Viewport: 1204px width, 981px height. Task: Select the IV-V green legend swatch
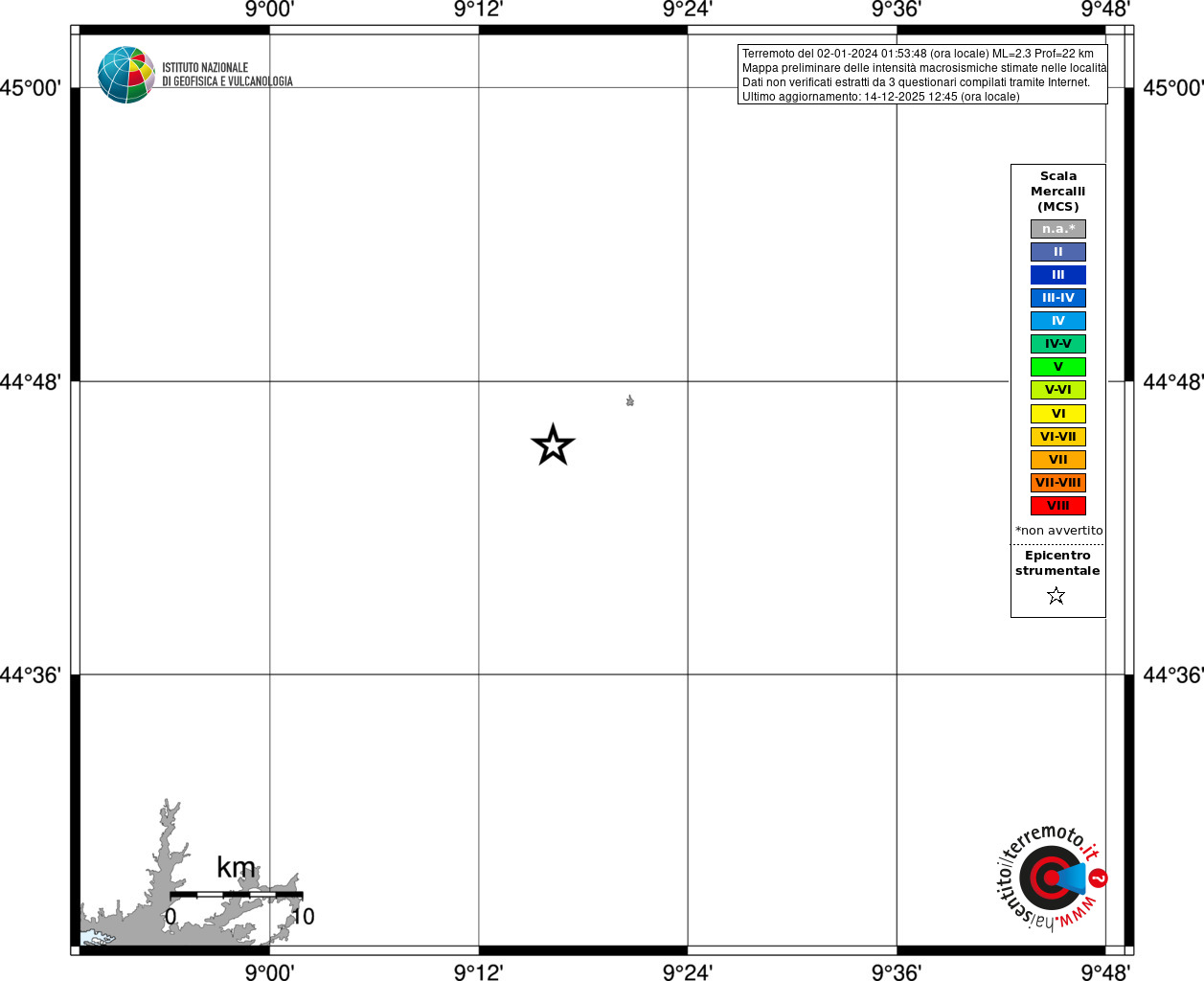(x=1058, y=344)
